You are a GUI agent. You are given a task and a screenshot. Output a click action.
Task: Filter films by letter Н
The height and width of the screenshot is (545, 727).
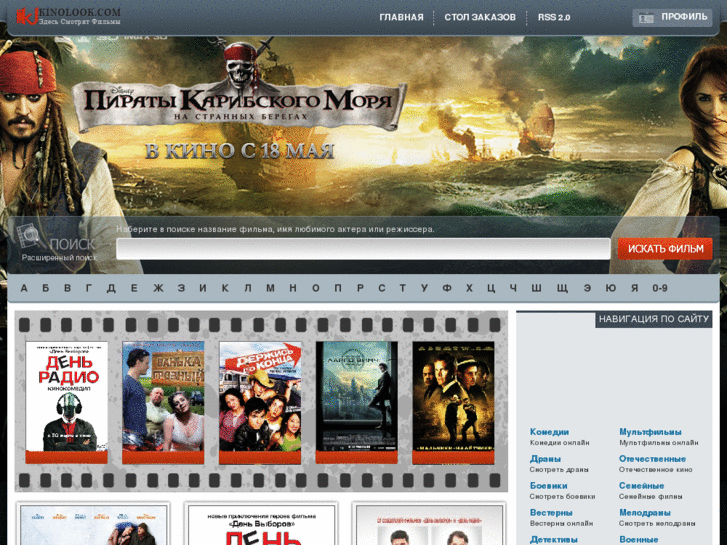(293, 289)
